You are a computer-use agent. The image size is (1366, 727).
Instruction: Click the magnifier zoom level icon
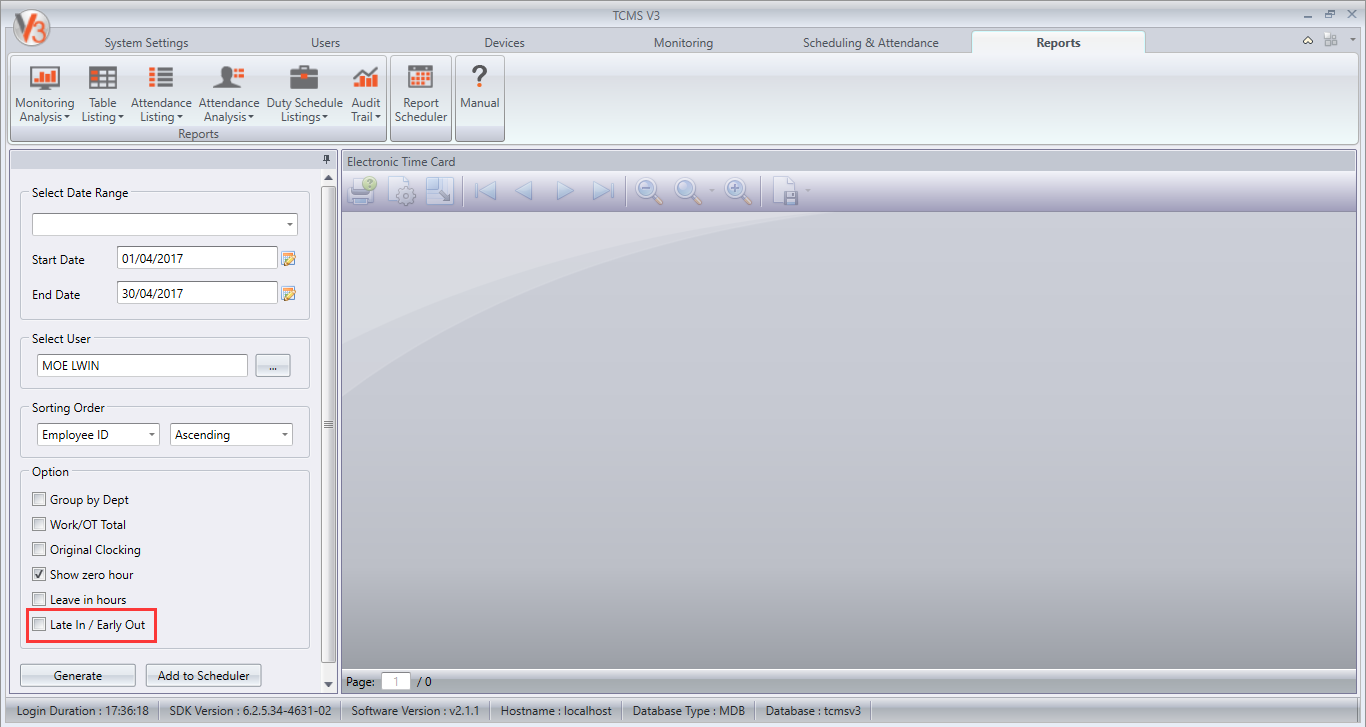tap(688, 191)
